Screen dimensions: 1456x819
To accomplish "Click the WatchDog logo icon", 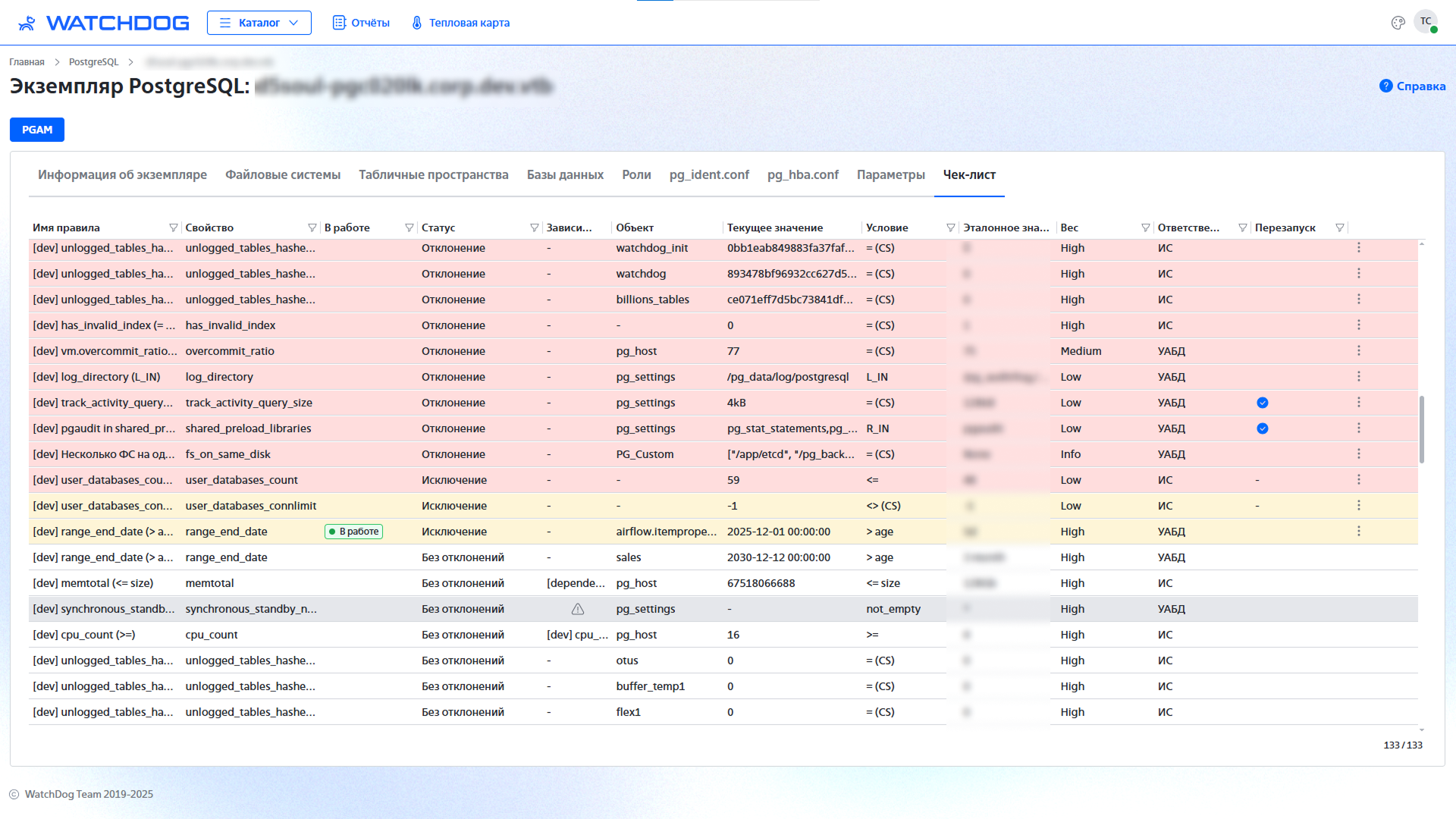I will [x=27, y=23].
